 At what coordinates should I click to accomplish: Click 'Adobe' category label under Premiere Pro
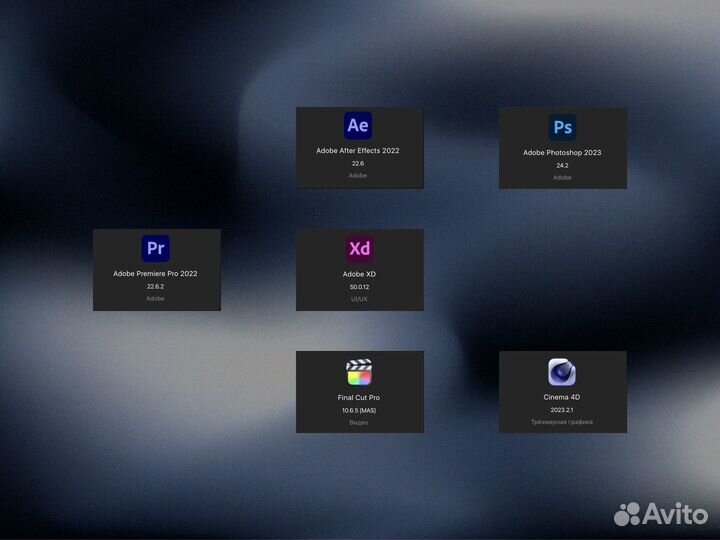[x=155, y=298]
